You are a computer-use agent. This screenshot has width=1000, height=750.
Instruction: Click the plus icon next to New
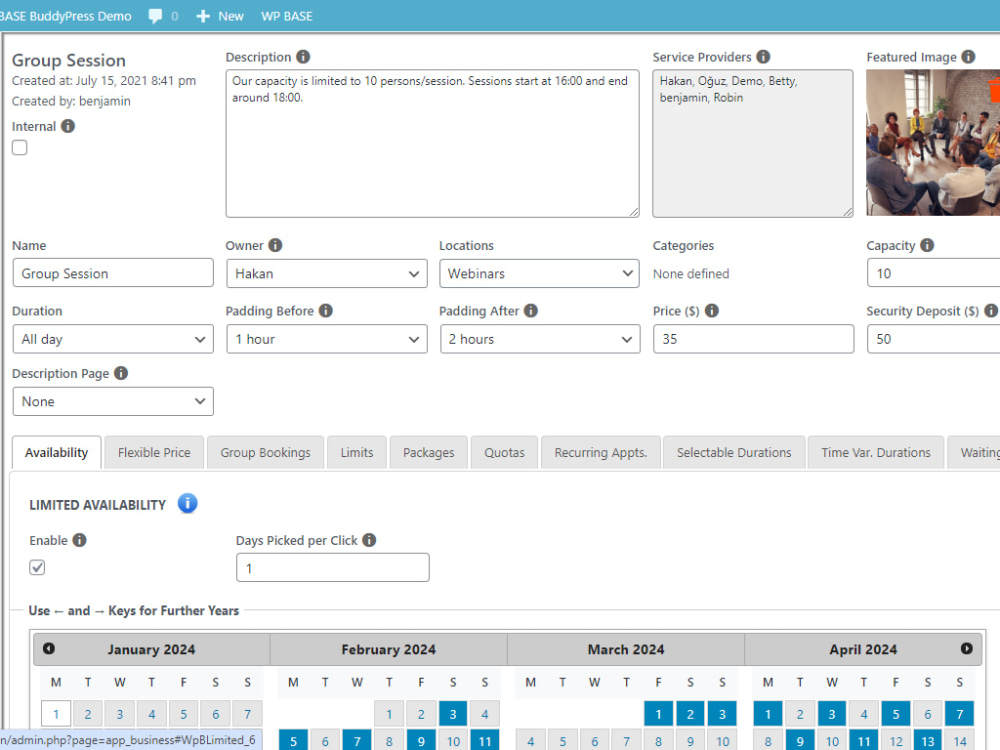[203, 16]
